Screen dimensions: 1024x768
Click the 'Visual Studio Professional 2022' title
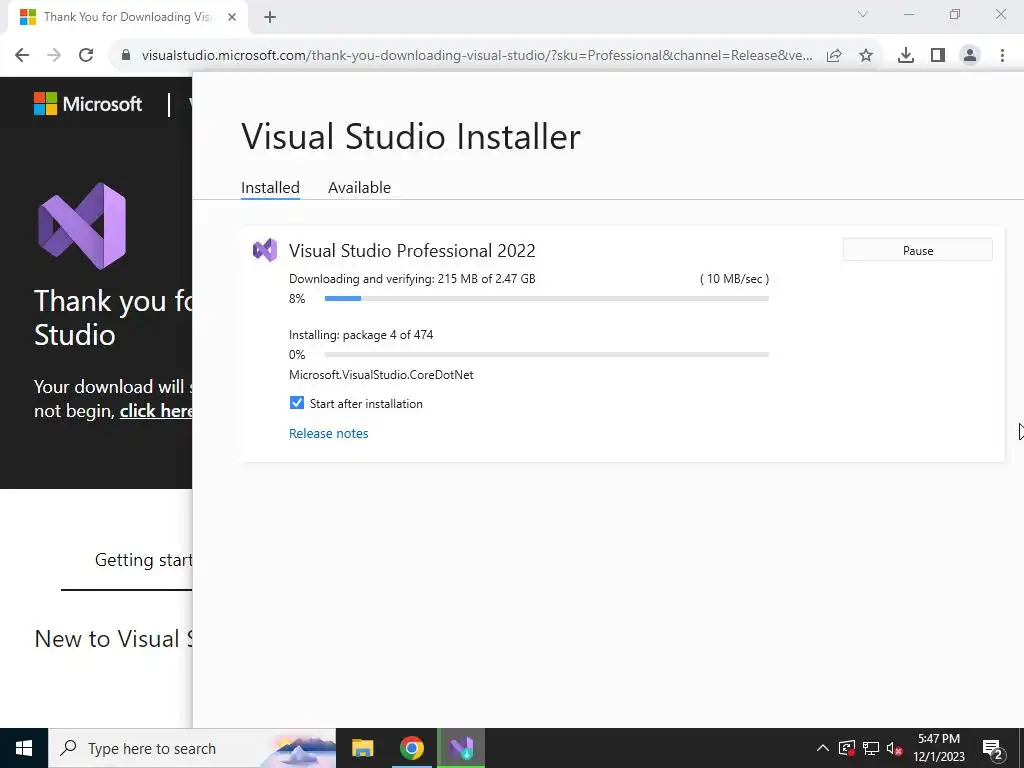[412, 251]
